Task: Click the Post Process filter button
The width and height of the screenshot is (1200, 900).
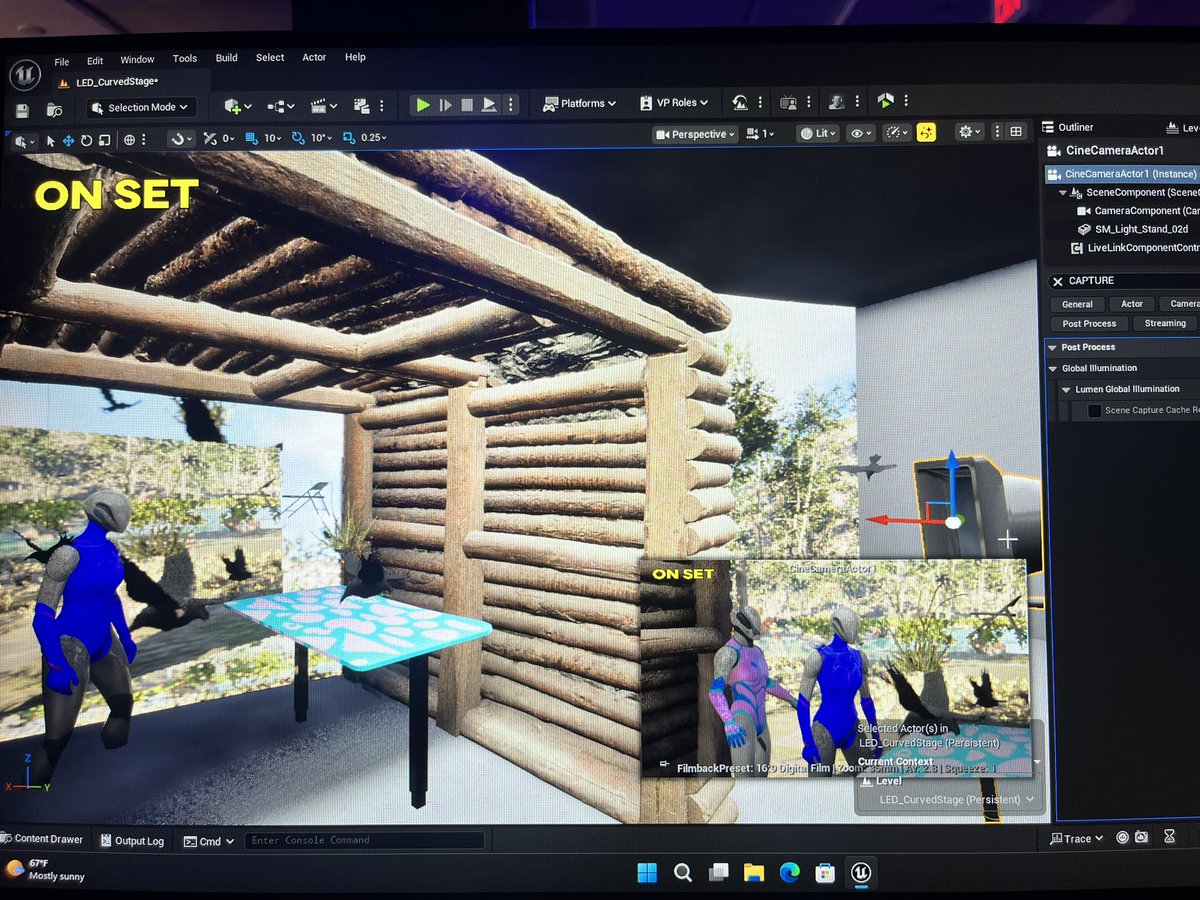Action: [1089, 324]
